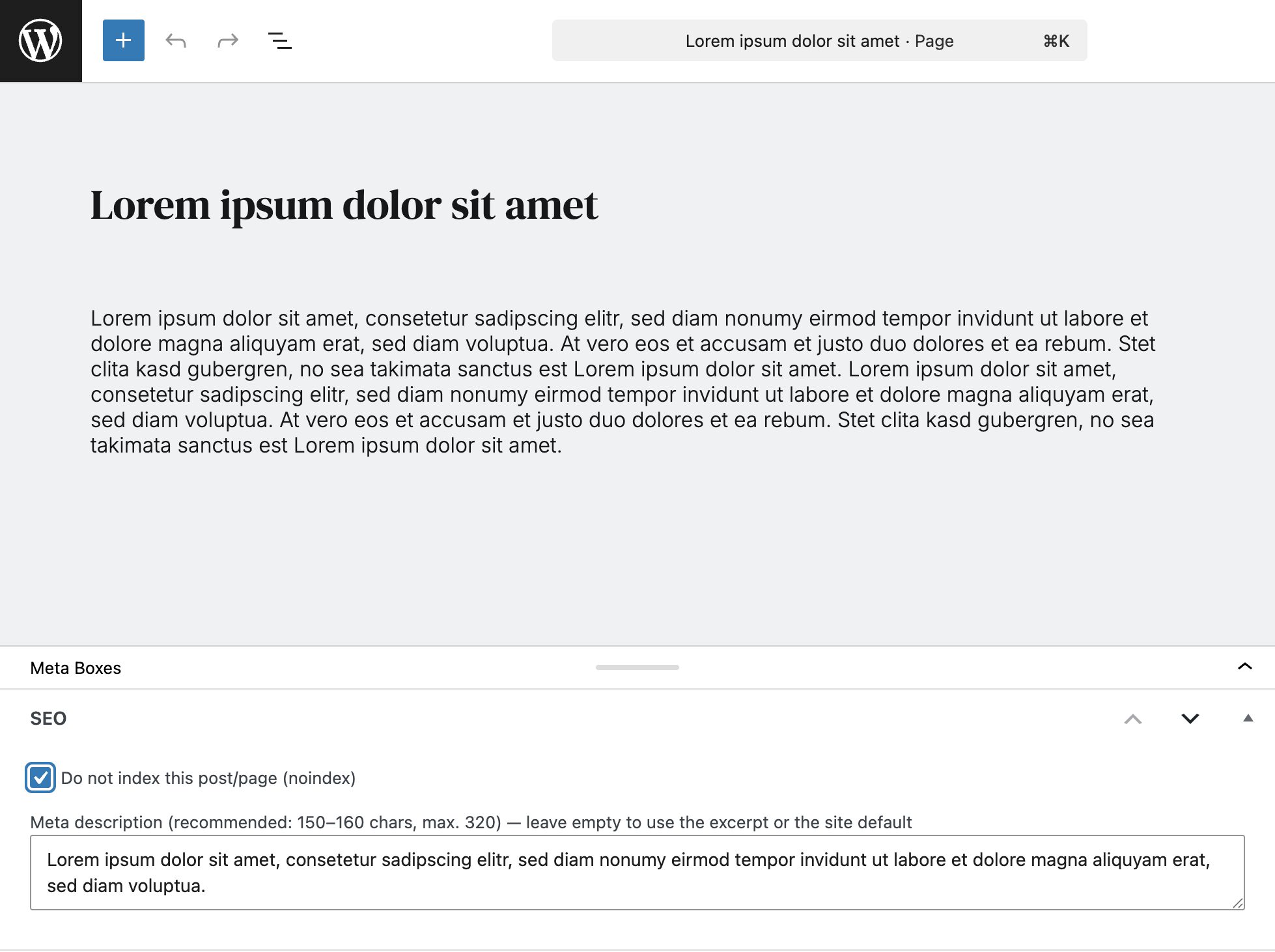1275x952 pixels.
Task: Uncheck the noindex checkbox
Action: pos(40,777)
